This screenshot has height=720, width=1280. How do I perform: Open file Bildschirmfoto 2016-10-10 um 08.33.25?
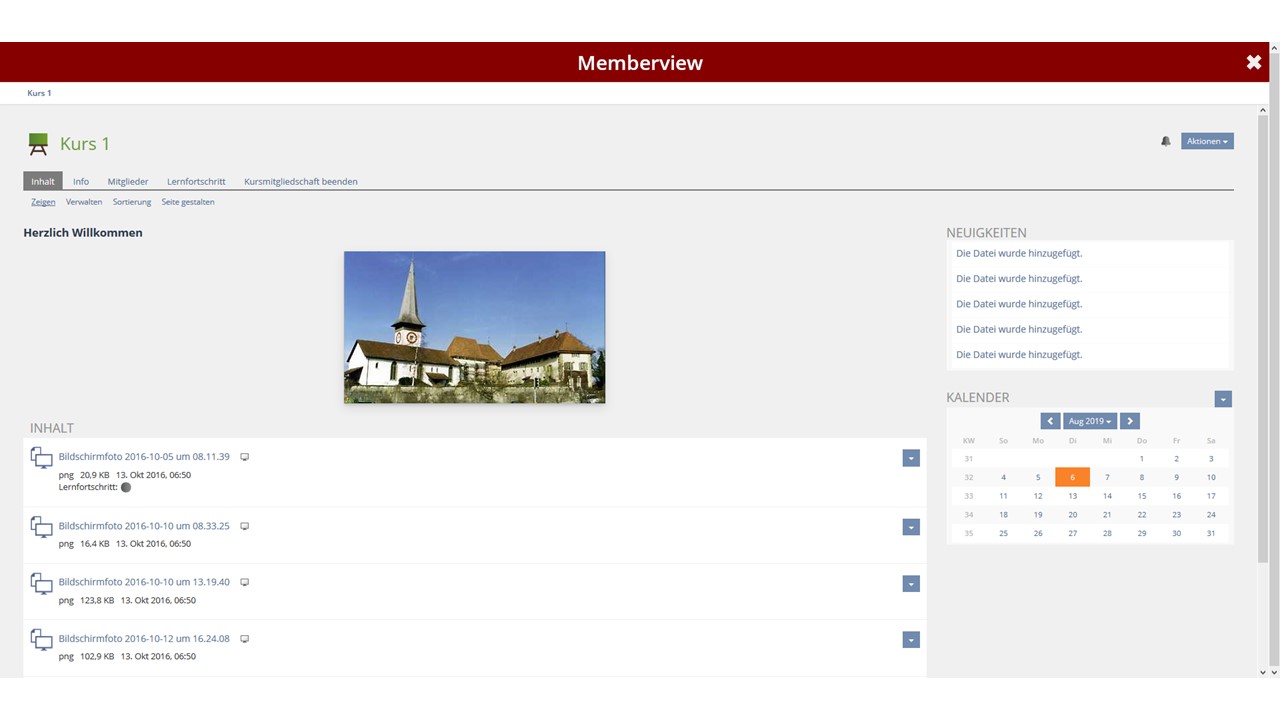(x=144, y=526)
